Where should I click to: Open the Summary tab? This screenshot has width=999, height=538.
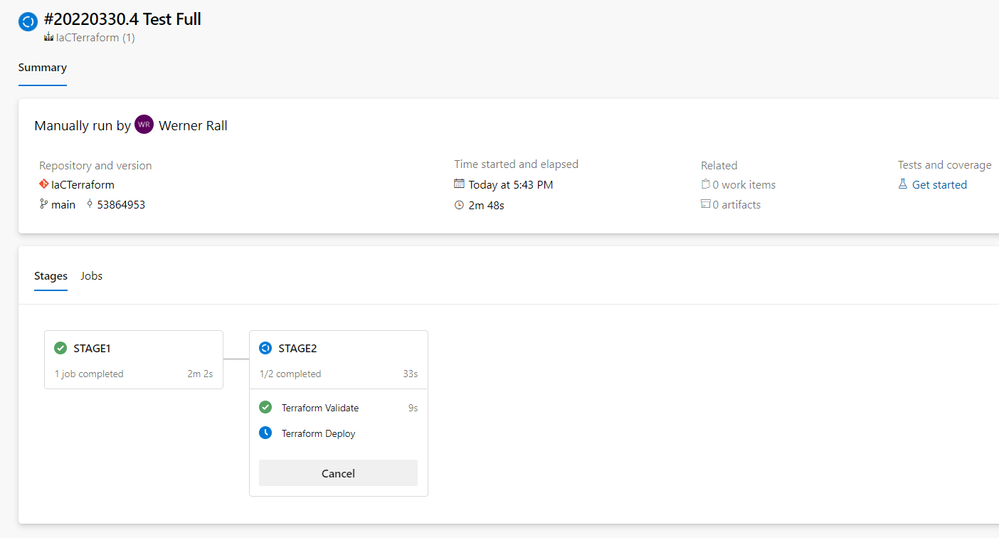coord(42,68)
